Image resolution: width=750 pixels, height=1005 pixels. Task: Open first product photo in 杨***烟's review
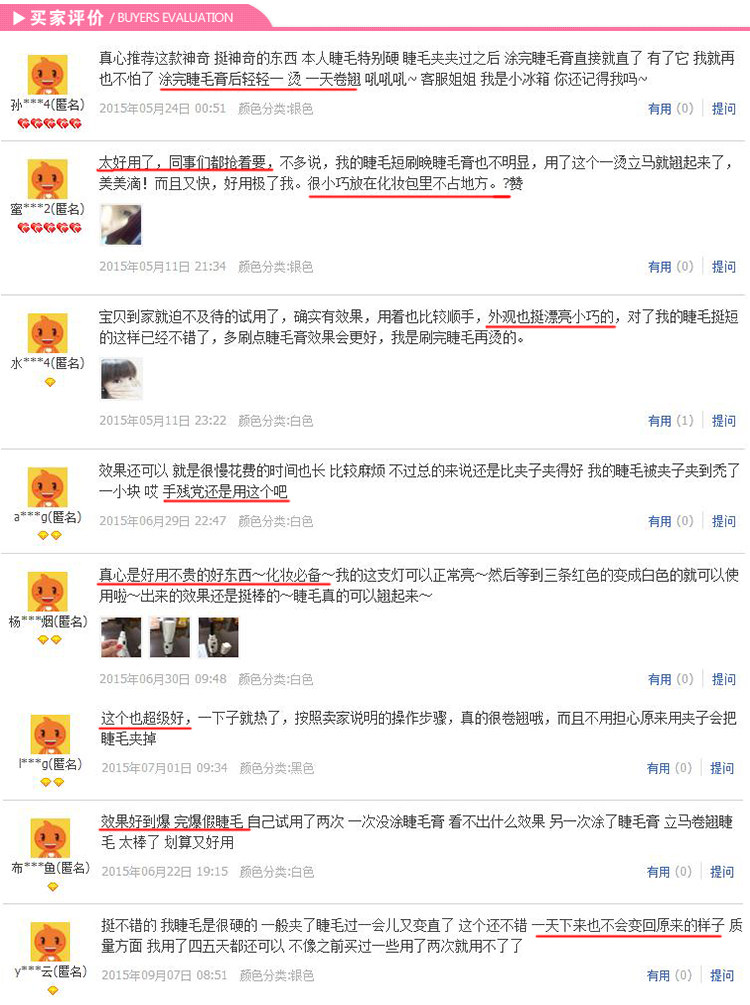pyautogui.click(x=121, y=637)
